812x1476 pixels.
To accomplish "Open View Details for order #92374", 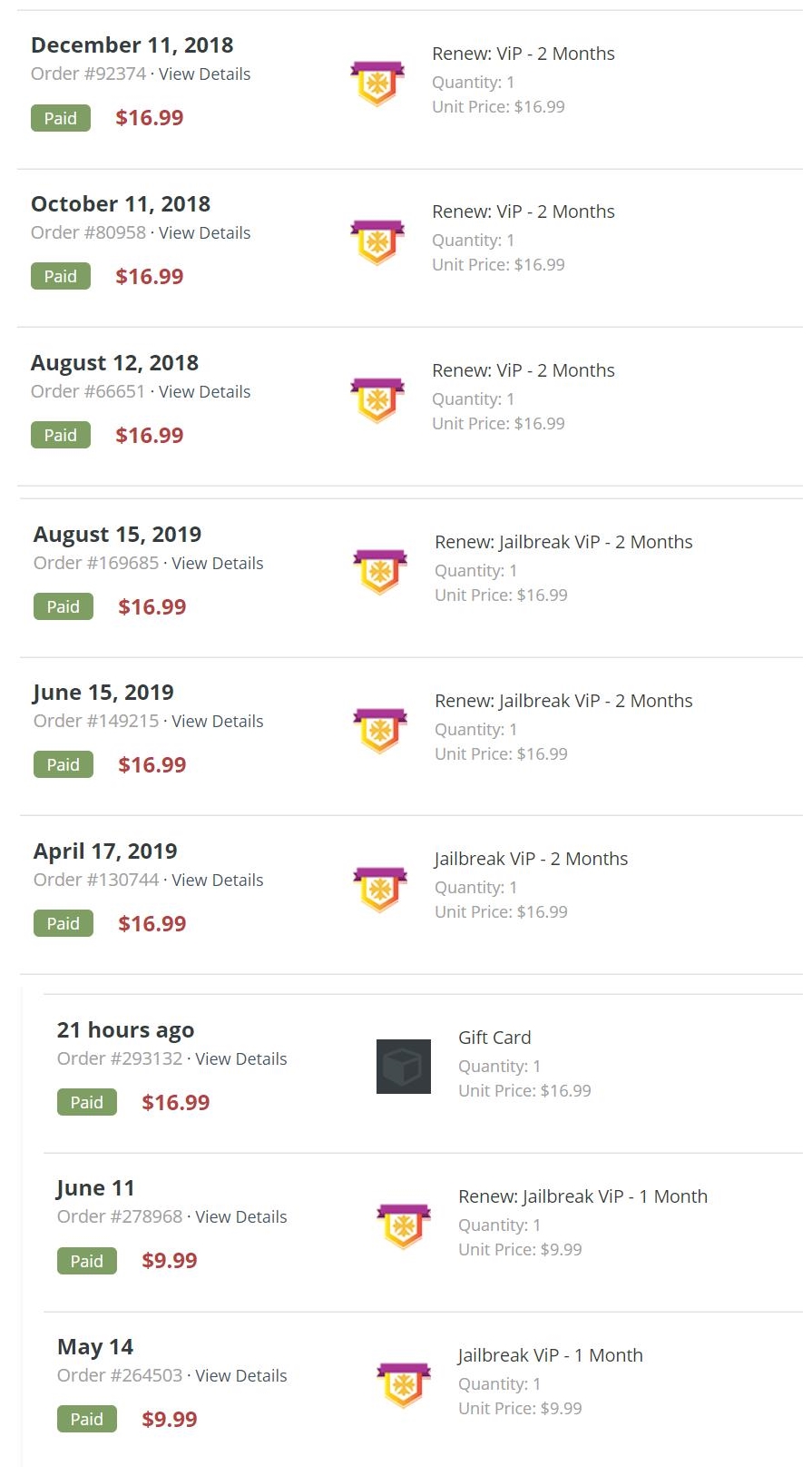I will [x=204, y=74].
